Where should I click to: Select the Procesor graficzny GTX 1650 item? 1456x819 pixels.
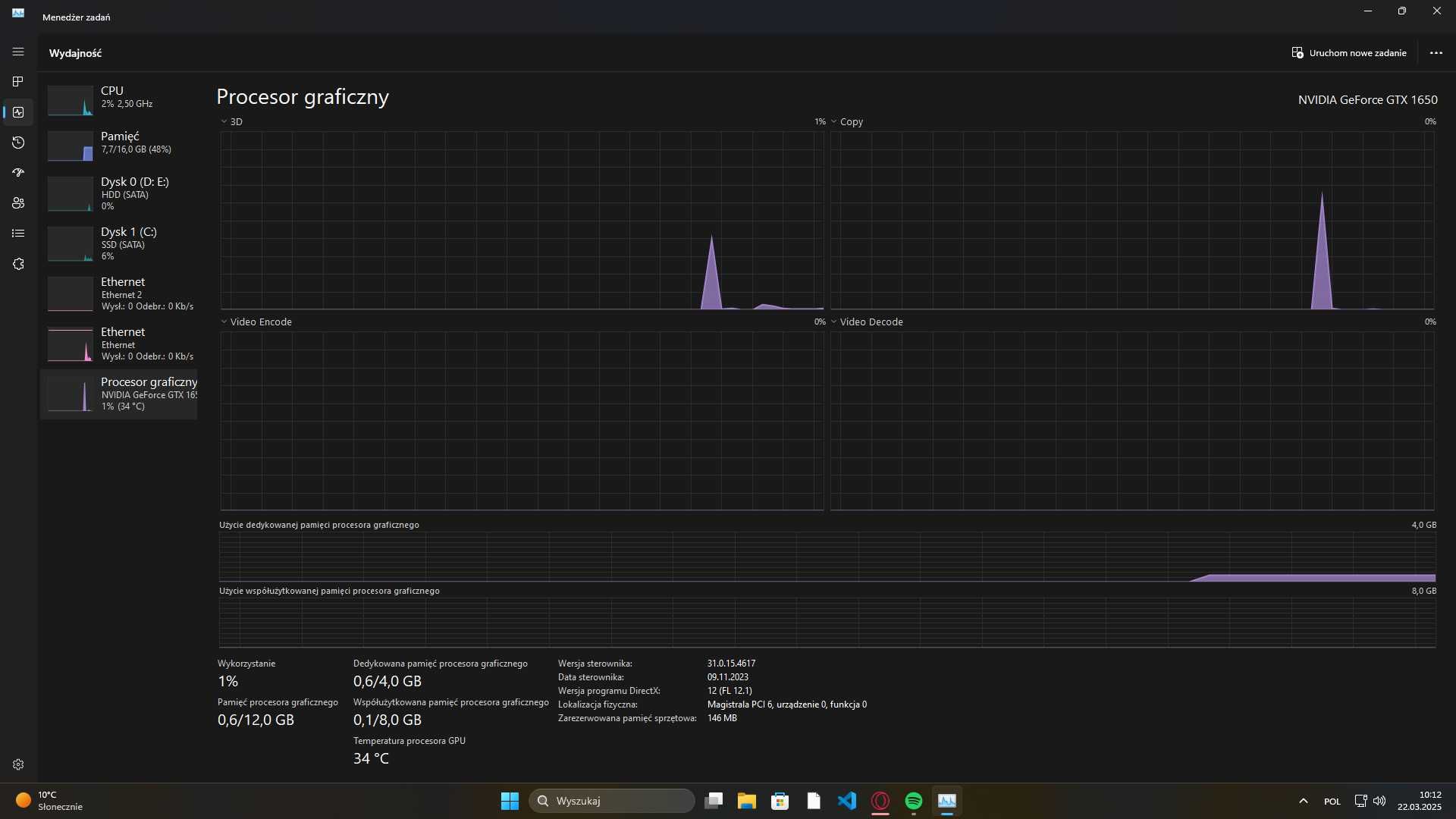coord(118,394)
